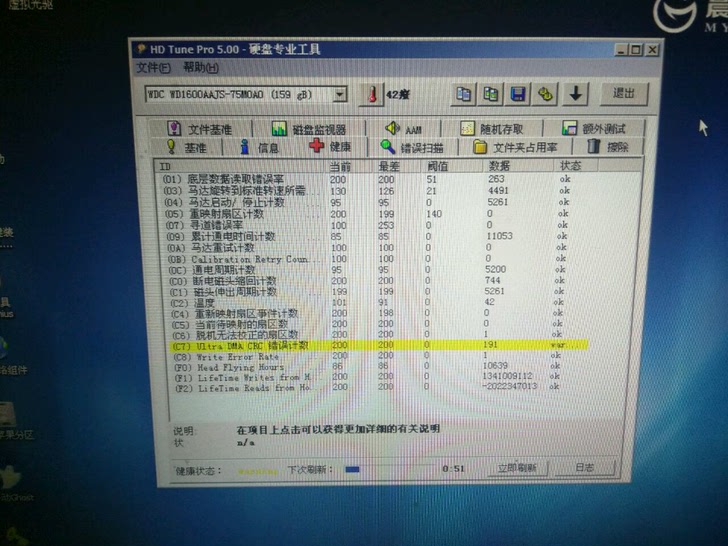Screen dimensions: 728x546
Task: Click the ID column header
Action: (x=241, y=166)
